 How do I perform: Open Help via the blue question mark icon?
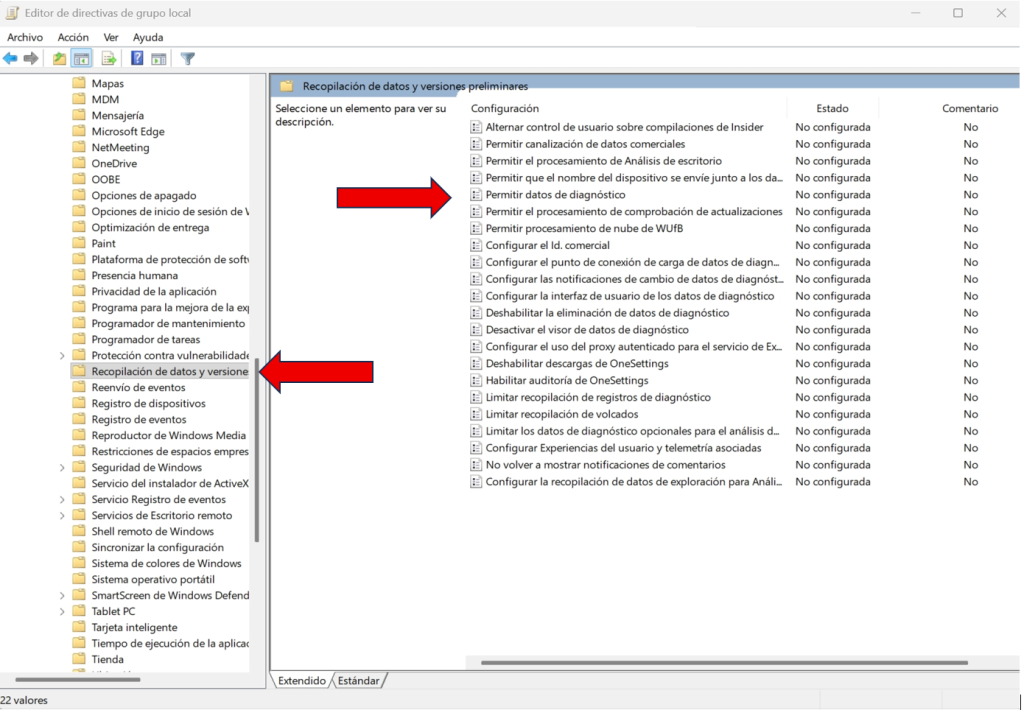click(135, 58)
